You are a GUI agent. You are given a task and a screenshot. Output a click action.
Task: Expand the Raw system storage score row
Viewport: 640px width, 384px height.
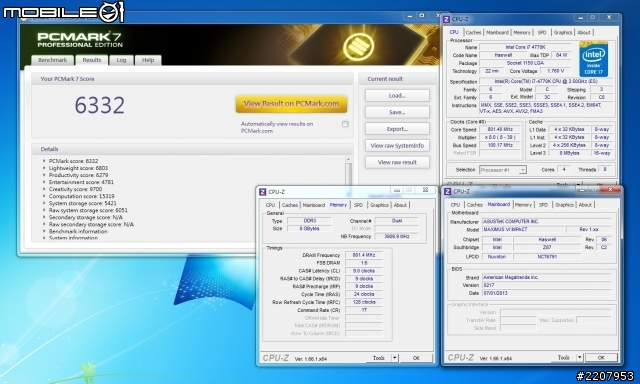[x=44, y=210]
